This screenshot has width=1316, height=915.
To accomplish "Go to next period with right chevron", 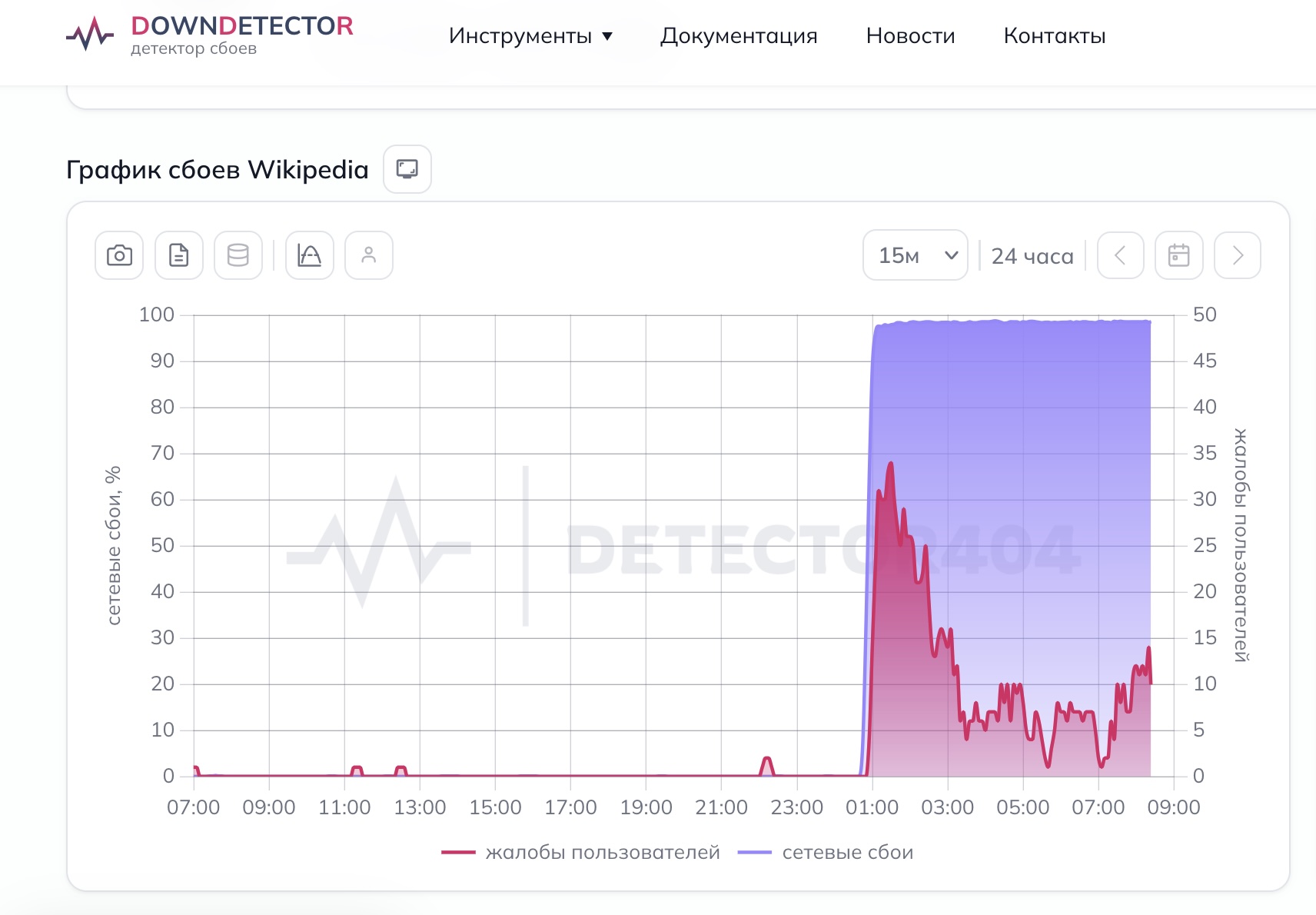I will tap(1238, 255).
